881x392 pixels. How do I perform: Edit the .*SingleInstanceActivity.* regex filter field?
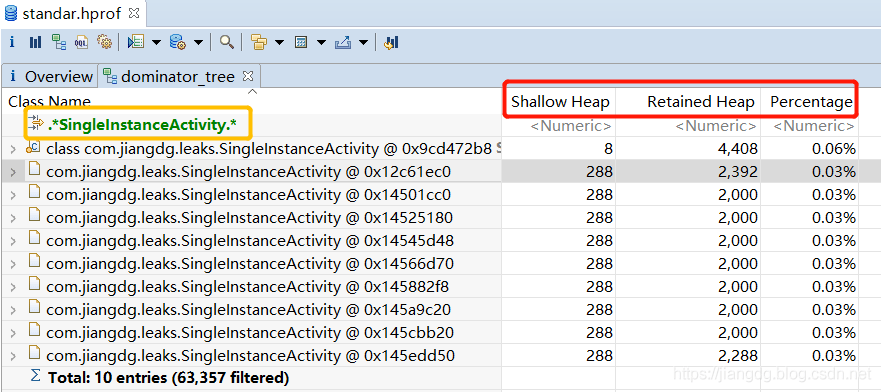142,125
